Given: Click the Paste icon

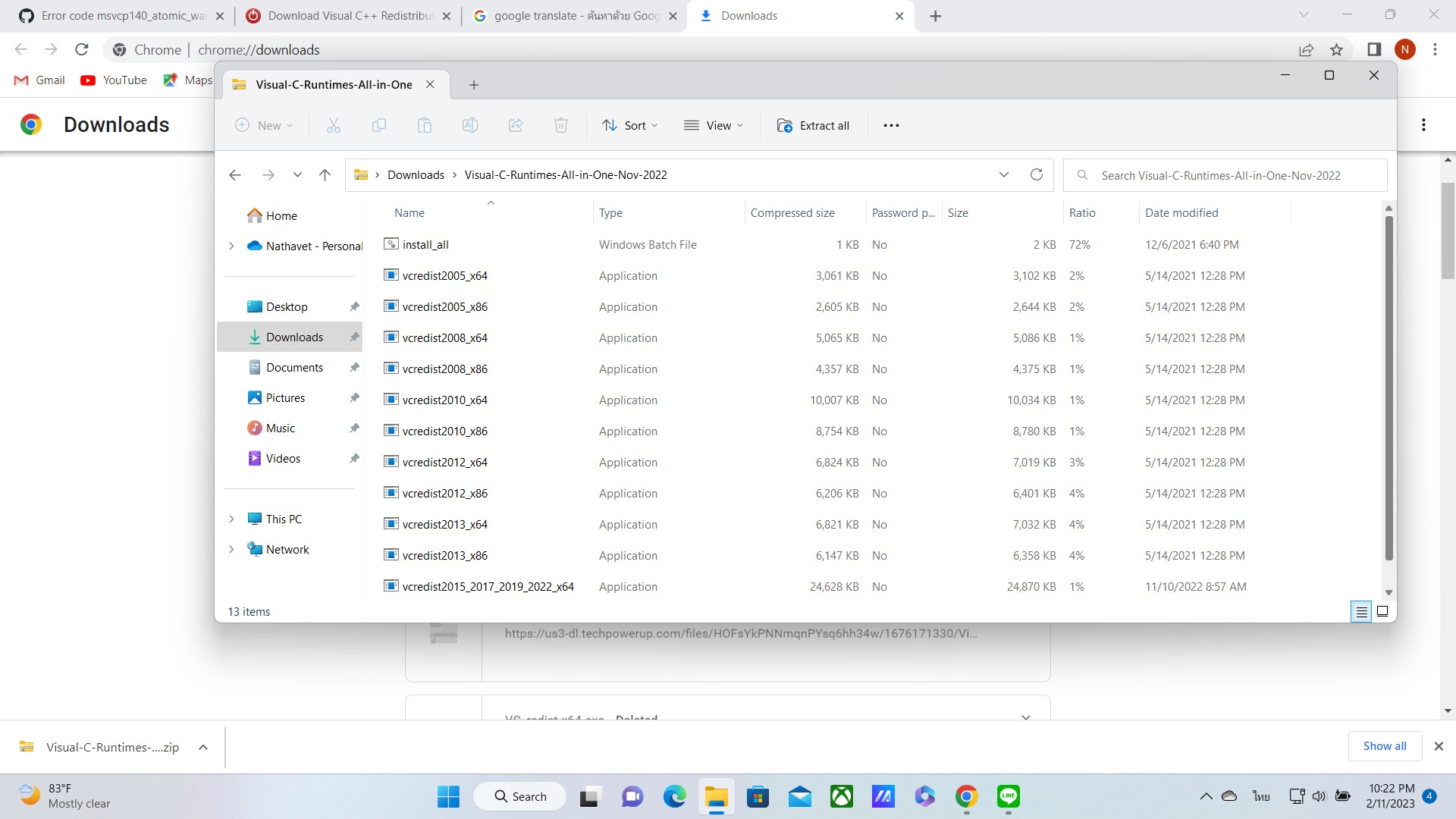Looking at the screenshot, I should click(x=425, y=125).
